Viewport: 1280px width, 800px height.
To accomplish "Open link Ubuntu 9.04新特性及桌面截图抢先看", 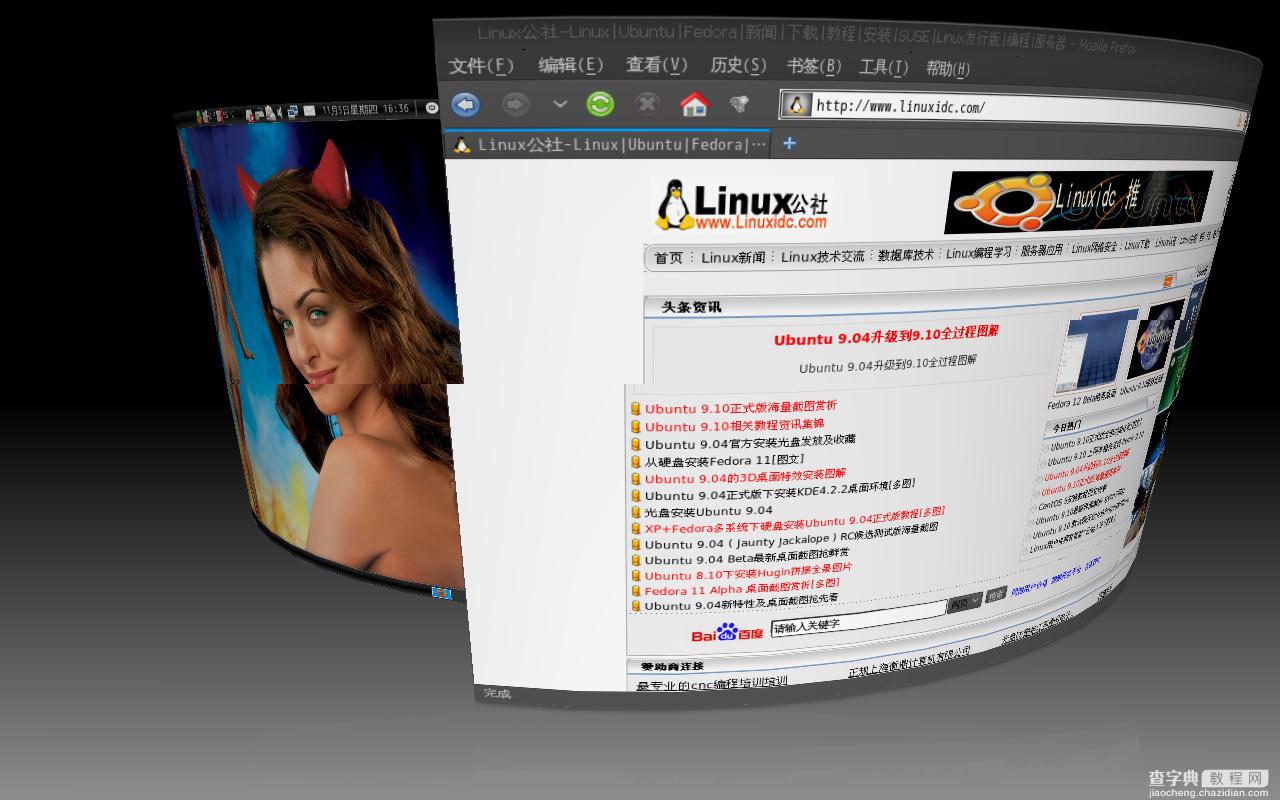I will coord(742,603).
